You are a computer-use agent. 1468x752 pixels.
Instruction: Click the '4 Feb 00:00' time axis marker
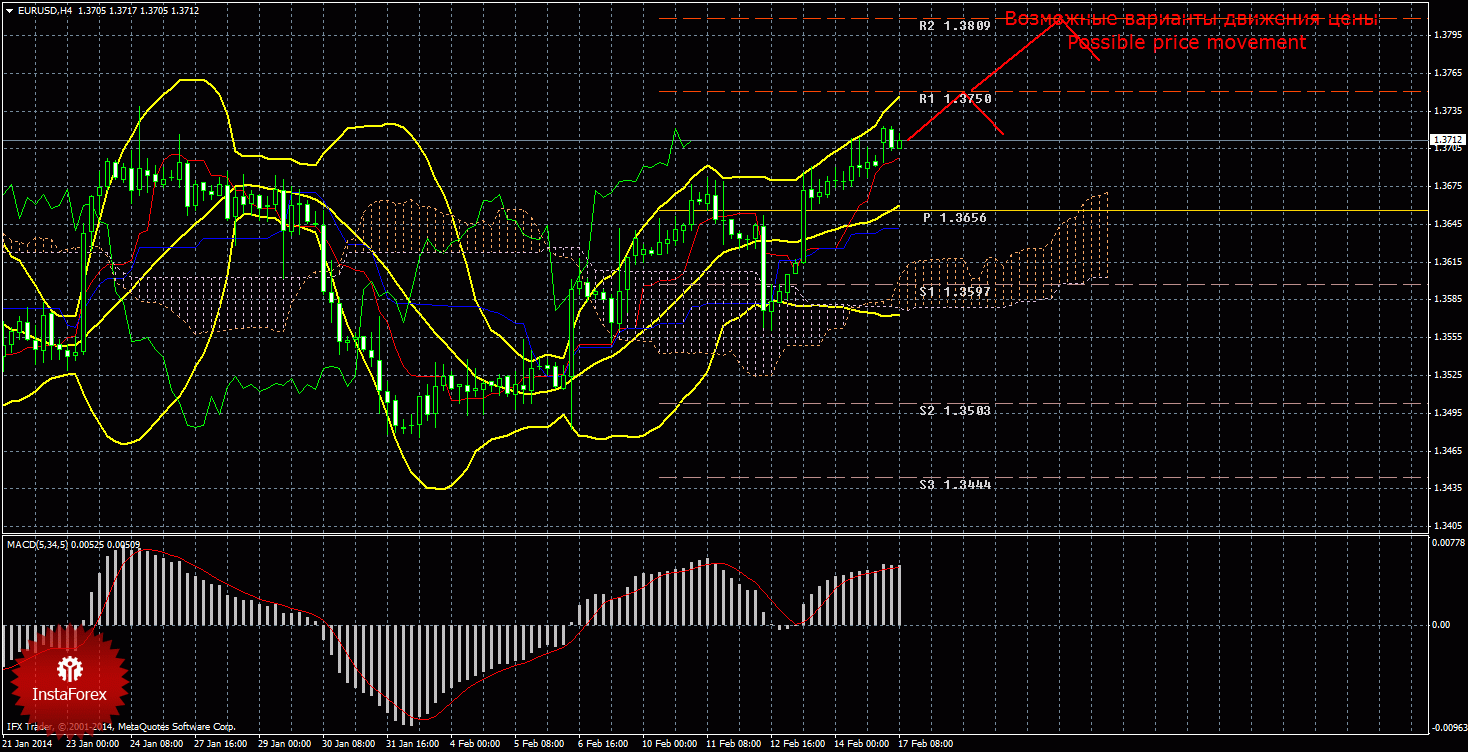click(x=474, y=744)
